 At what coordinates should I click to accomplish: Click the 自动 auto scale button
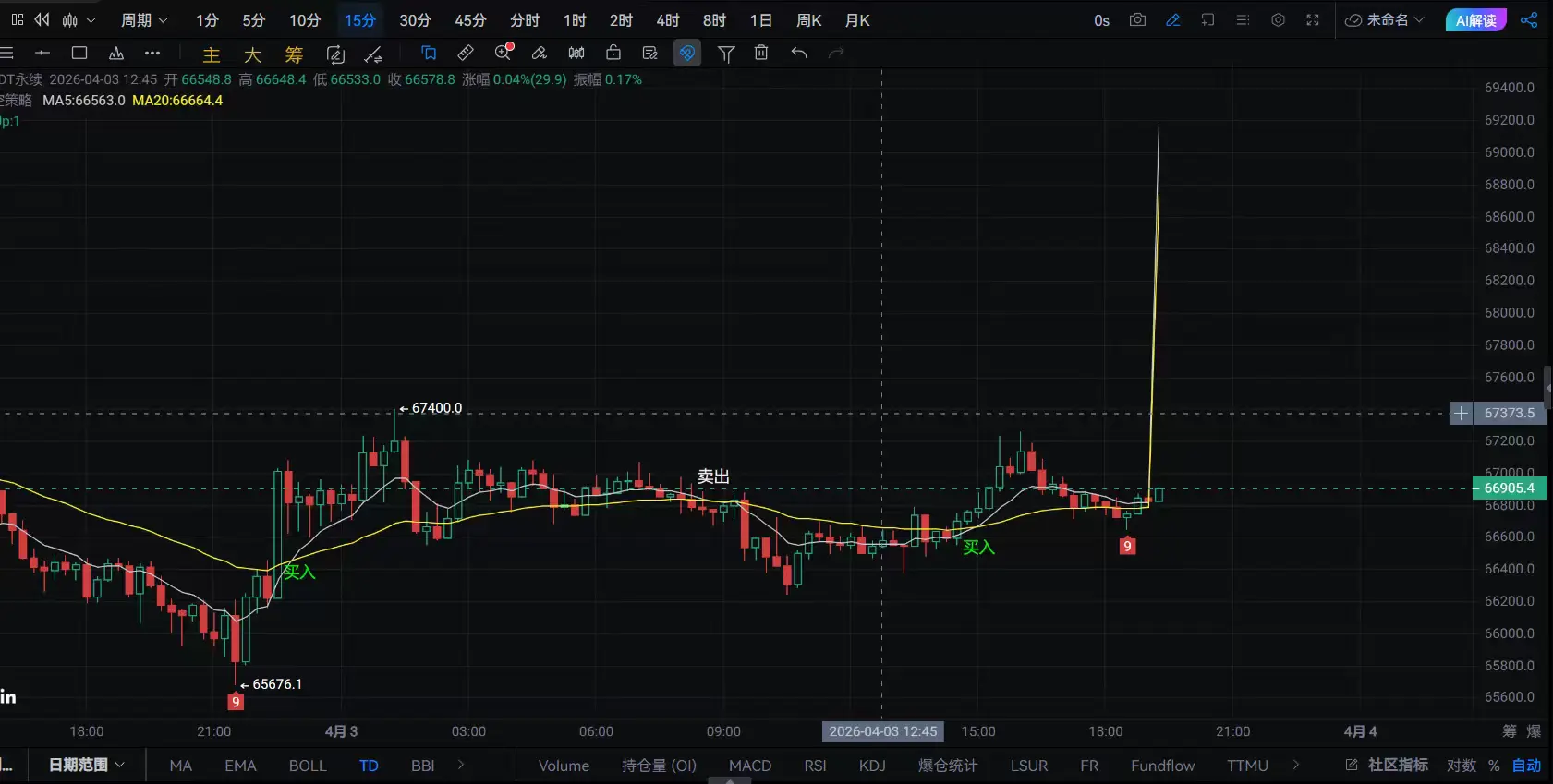pyautogui.click(x=1526, y=766)
